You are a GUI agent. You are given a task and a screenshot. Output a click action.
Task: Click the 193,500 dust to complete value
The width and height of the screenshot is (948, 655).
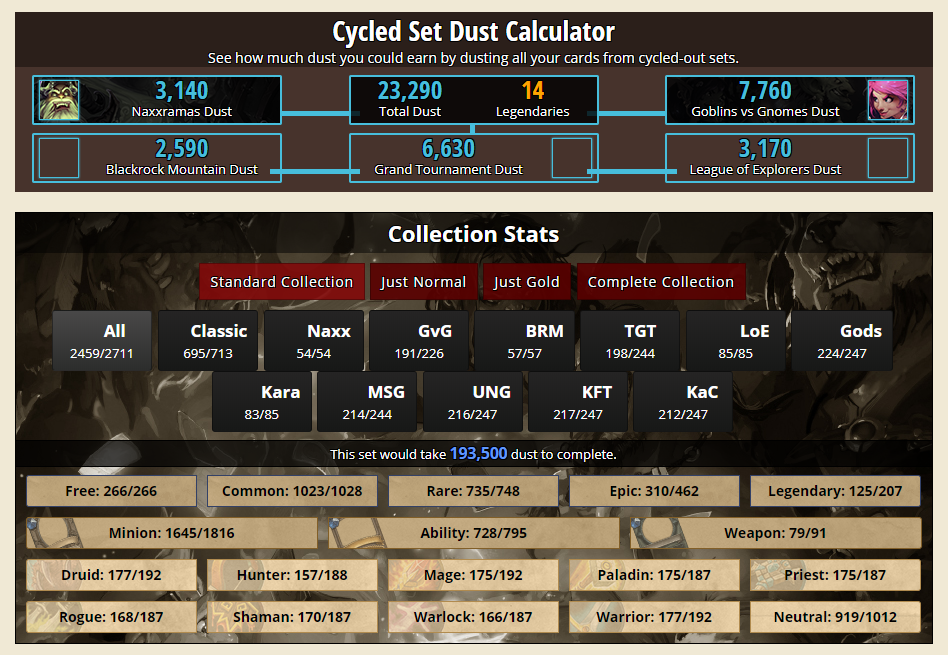point(478,454)
